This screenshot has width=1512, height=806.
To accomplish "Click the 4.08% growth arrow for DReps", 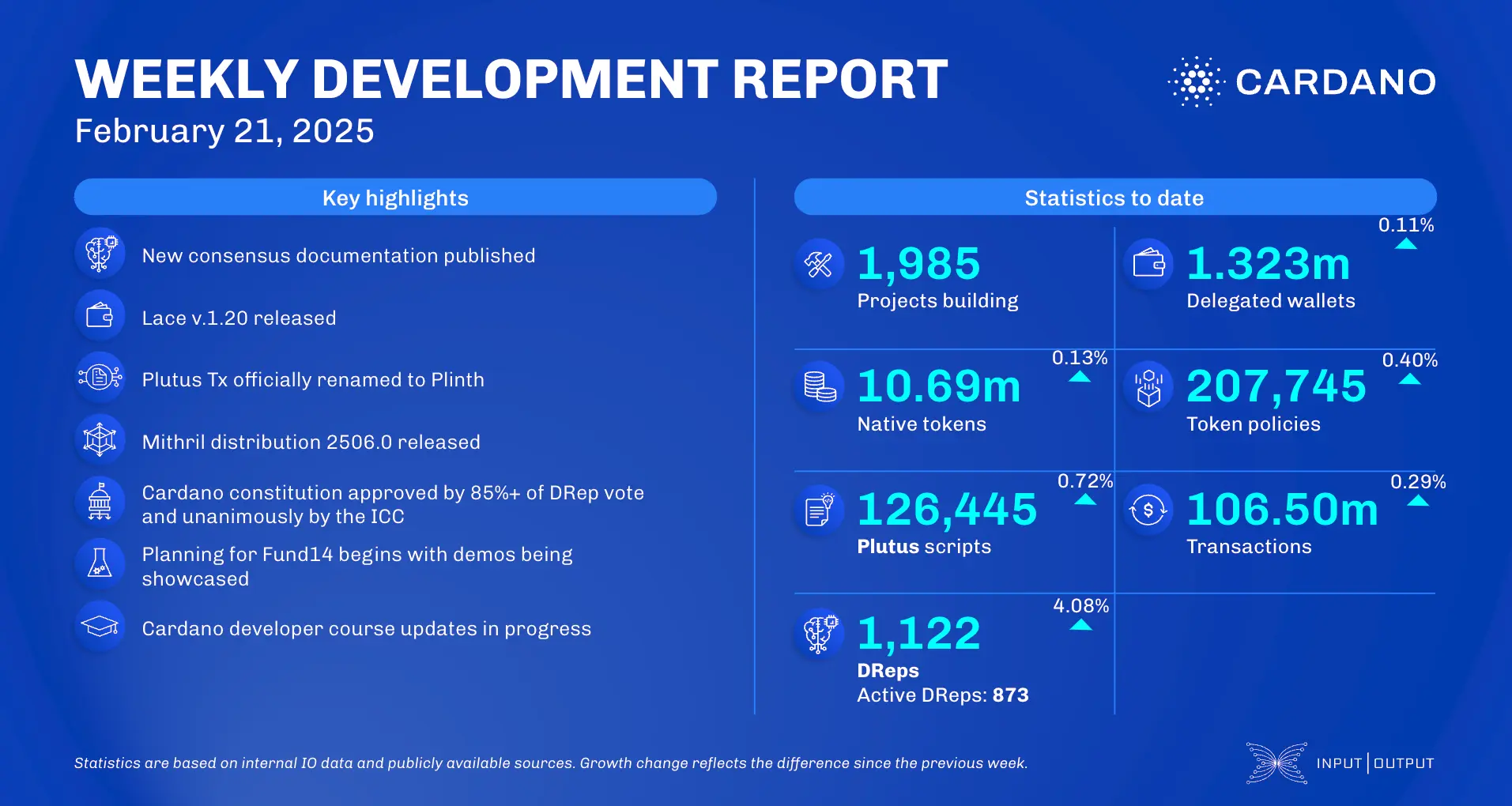I will (x=1081, y=624).
